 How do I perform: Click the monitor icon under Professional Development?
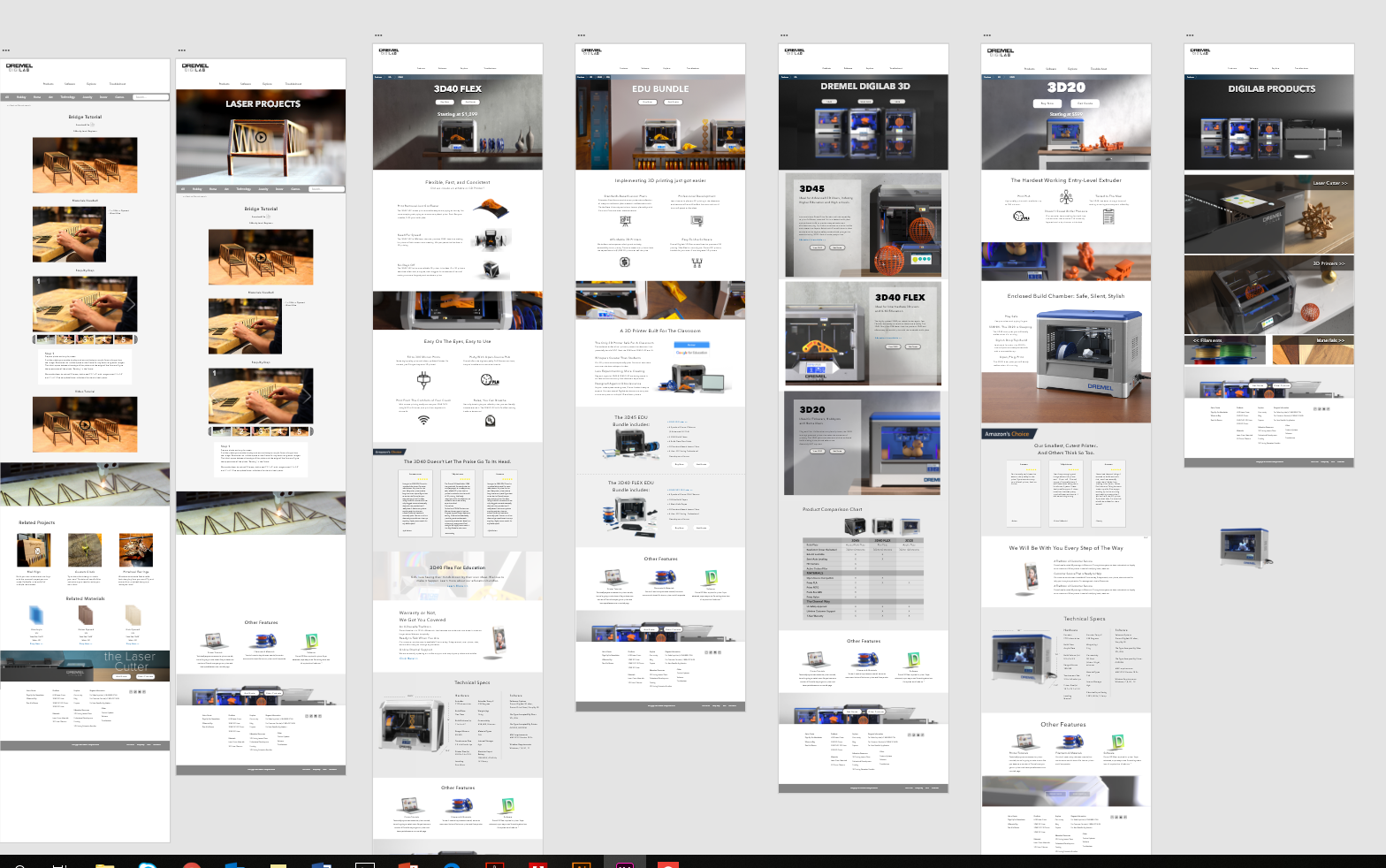[696, 221]
